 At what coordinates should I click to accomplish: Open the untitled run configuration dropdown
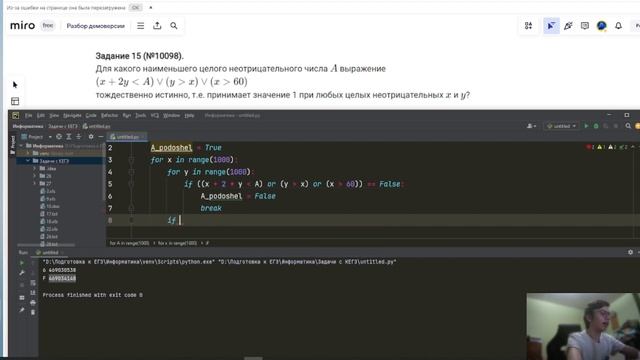coord(562,126)
